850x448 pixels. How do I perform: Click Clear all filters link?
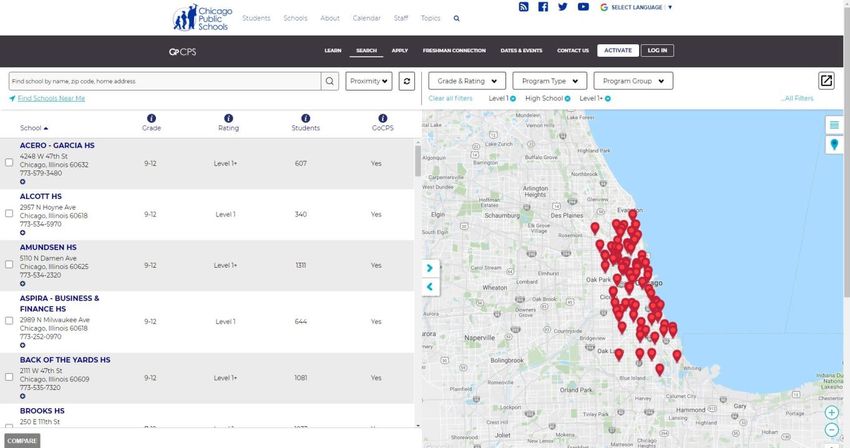click(x=450, y=98)
